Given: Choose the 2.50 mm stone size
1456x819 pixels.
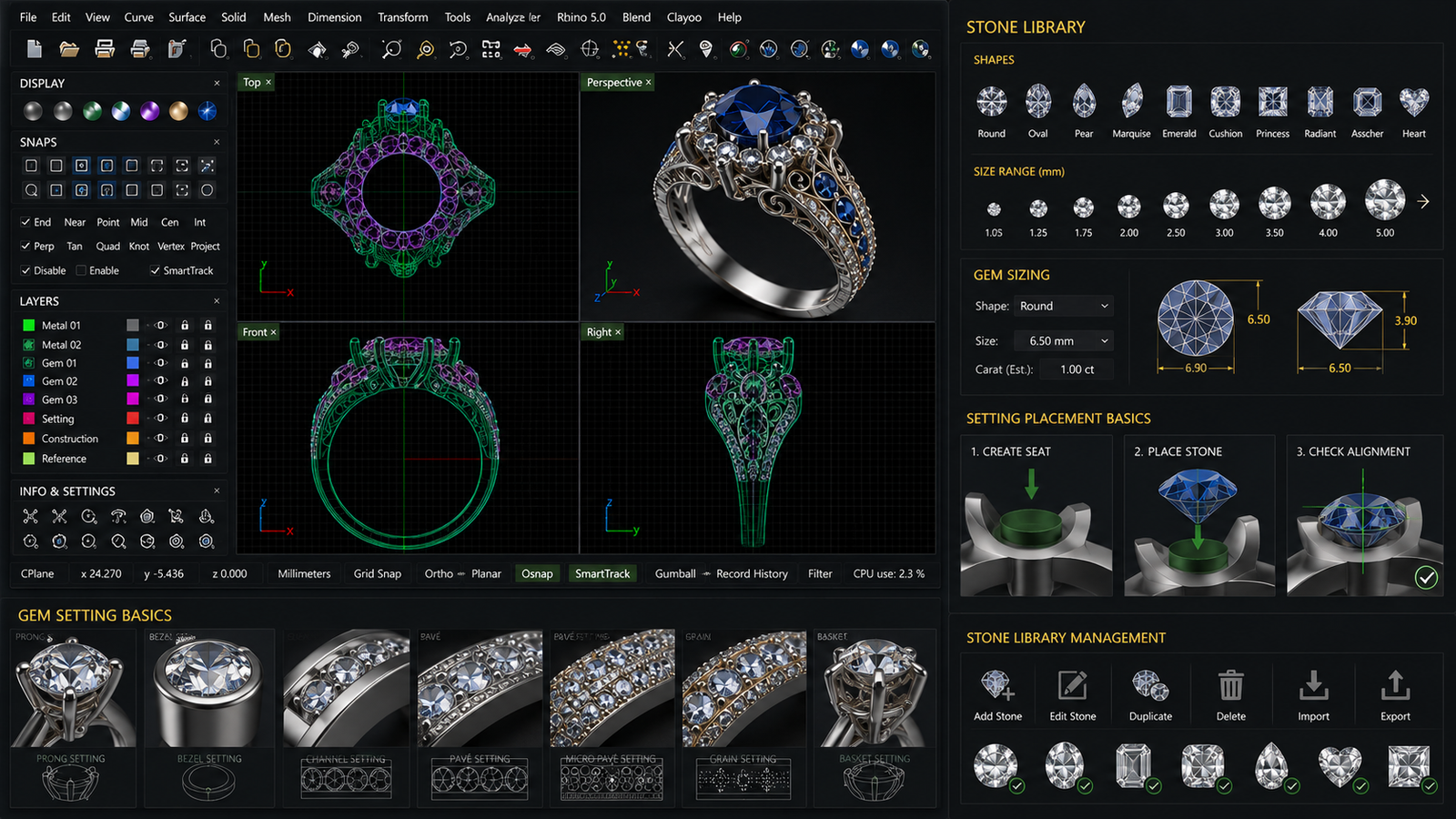Looking at the screenshot, I should (x=1176, y=206).
